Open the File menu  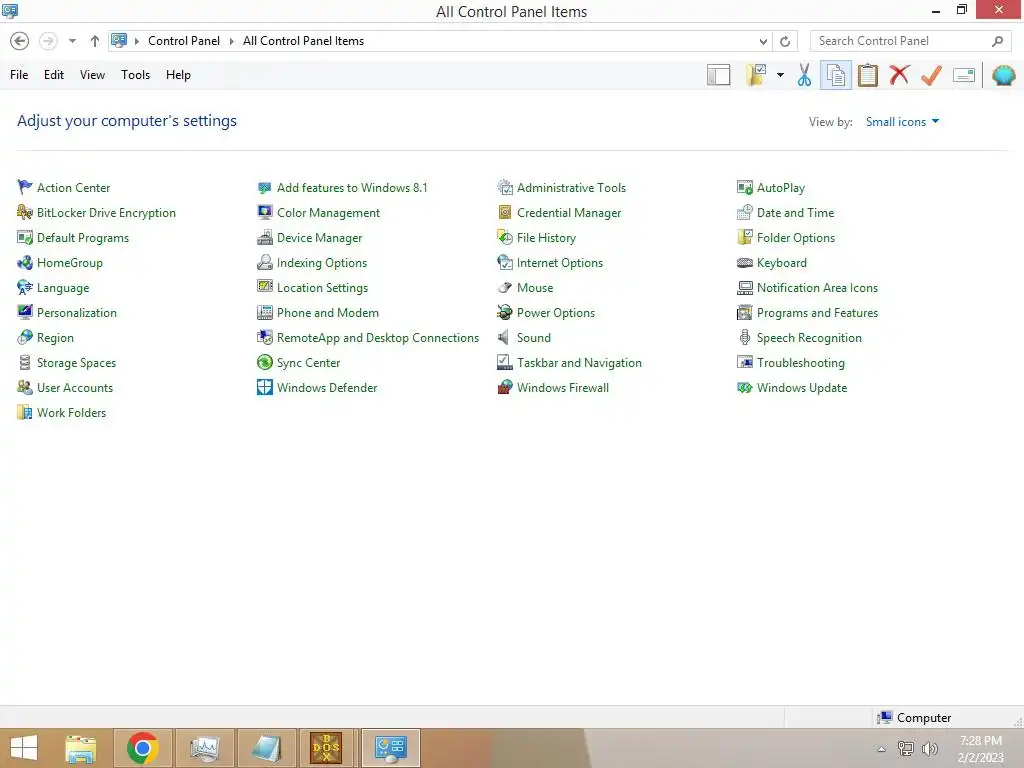click(x=19, y=75)
